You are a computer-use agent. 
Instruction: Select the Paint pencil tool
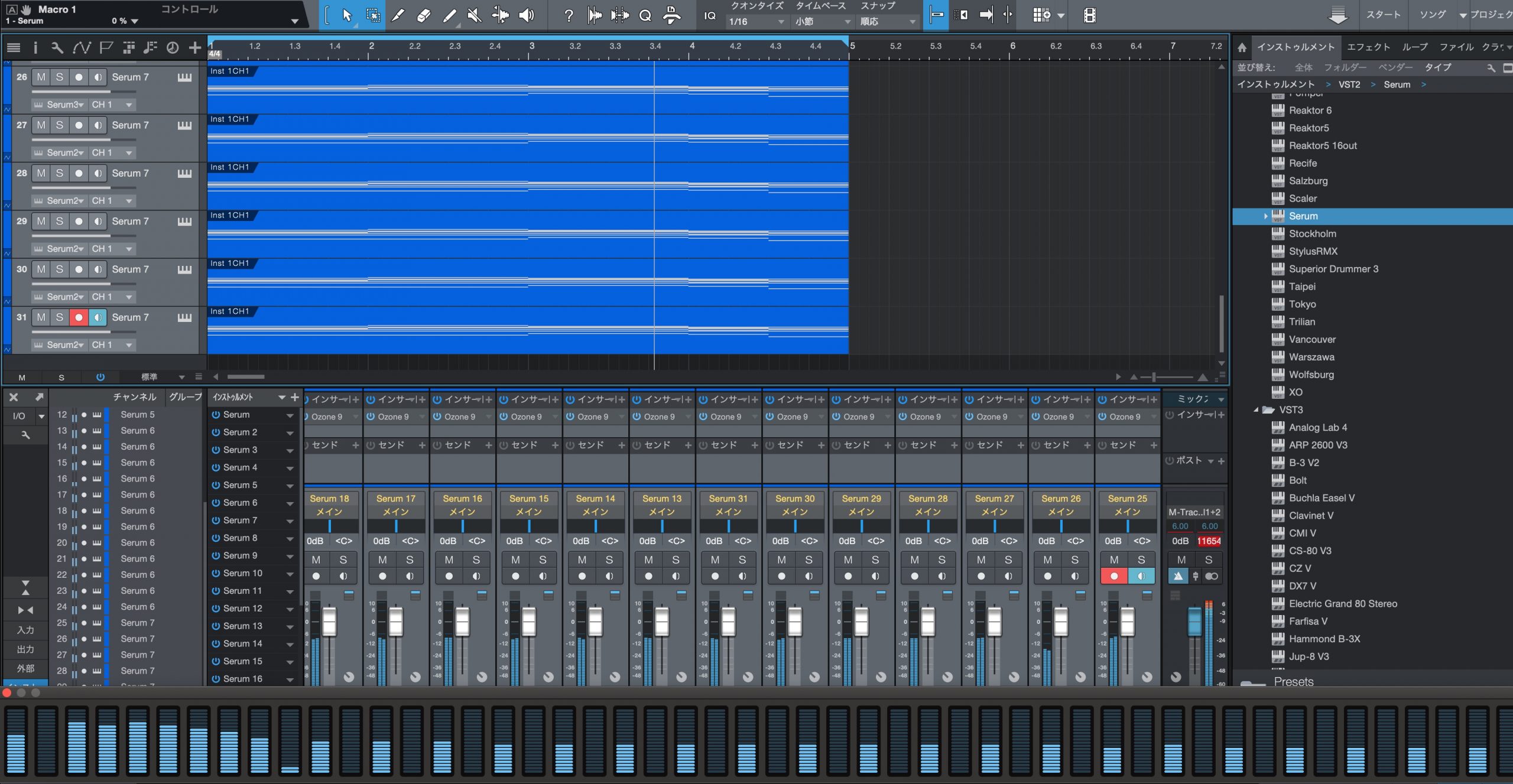450,15
